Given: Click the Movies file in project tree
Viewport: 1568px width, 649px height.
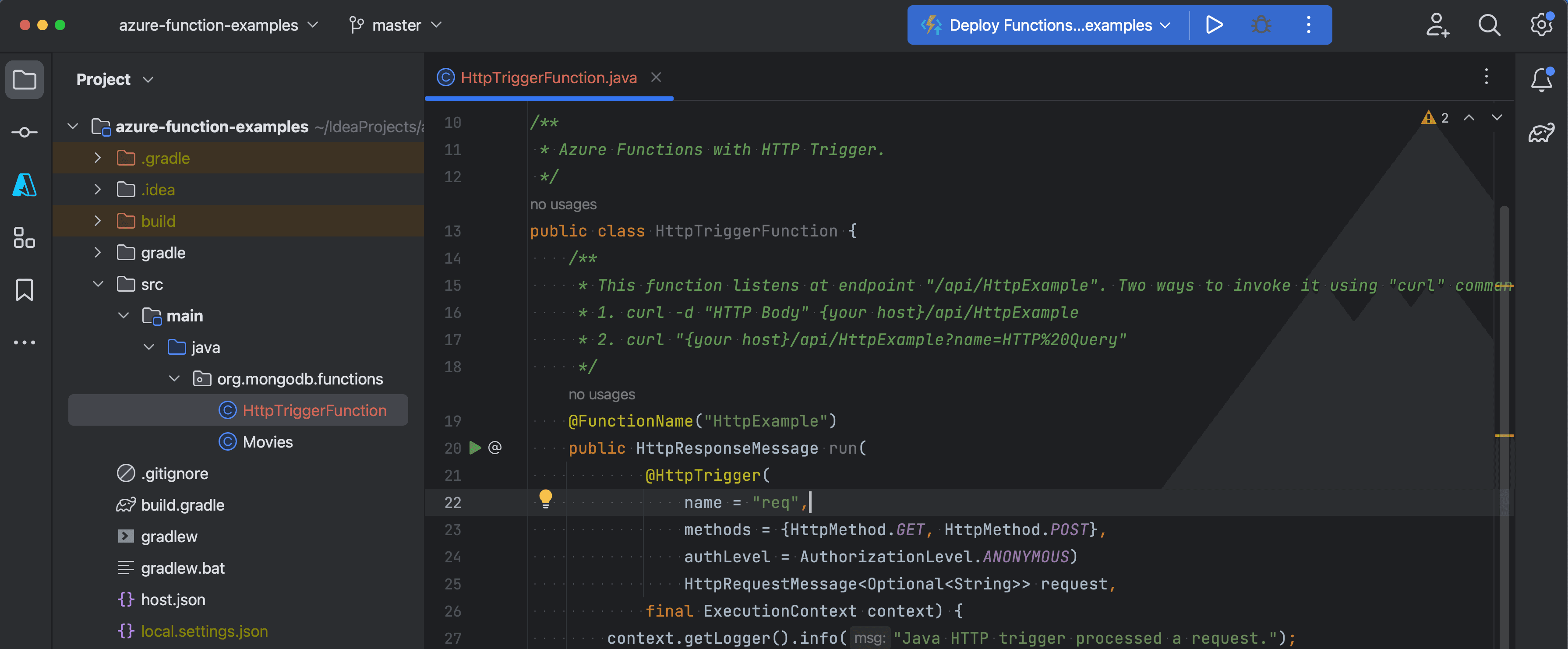Looking at the screenshot, I should [x=267, y=441].
